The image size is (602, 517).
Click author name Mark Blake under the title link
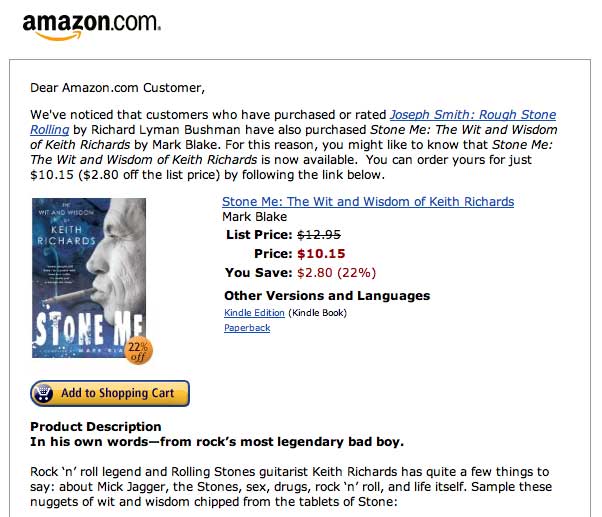(254, 217)
